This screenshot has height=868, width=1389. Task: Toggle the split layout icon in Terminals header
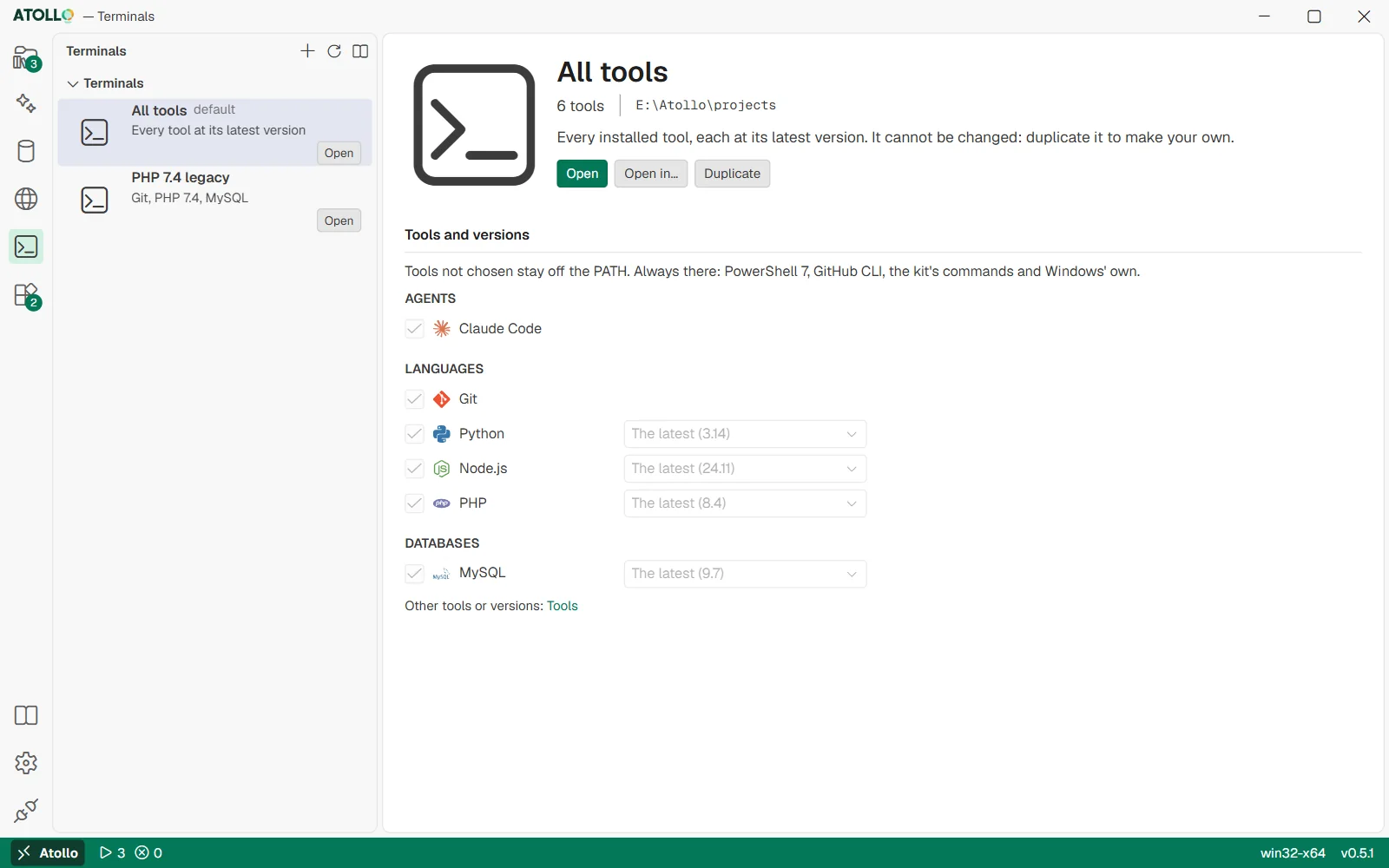point(360,51)
